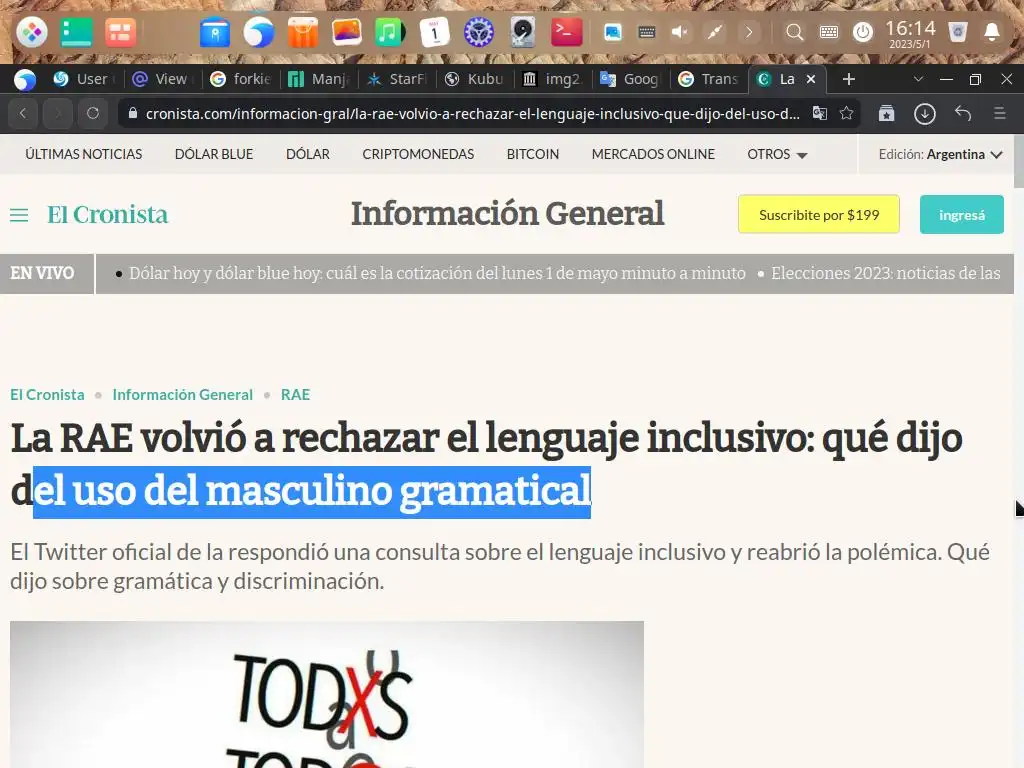The height and width of the screenshot is (768, 1024).
Task: Close the active La RAE tab
Action: coord(810,79)
